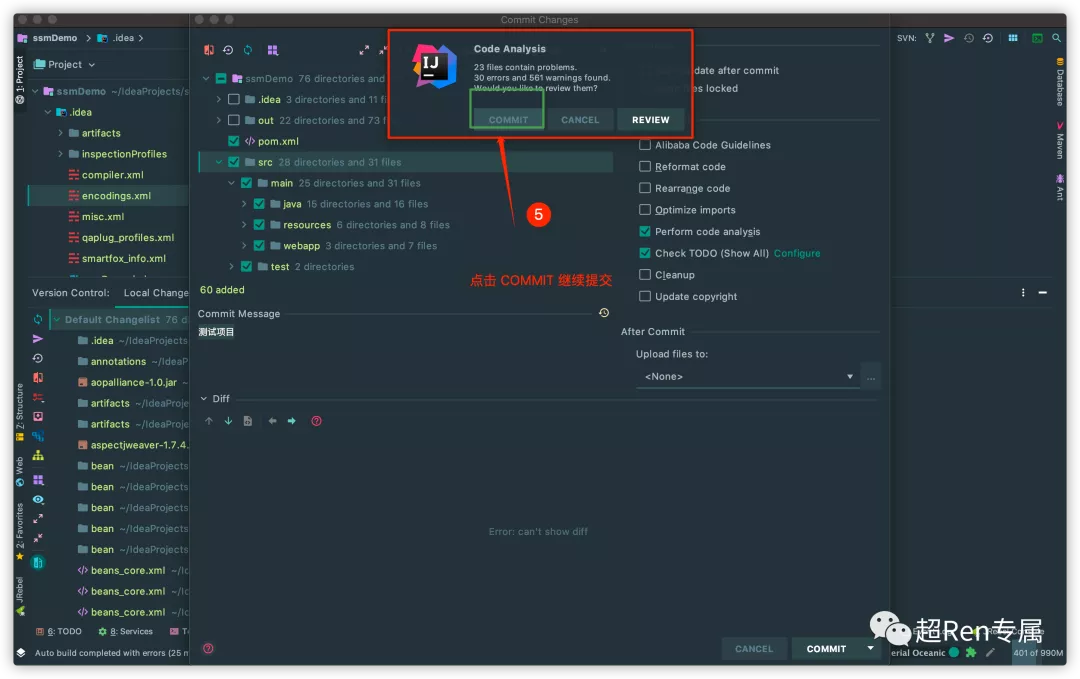Click the Commit Message text field
Screen dimensions: 1080x679
tap(402, 358)
